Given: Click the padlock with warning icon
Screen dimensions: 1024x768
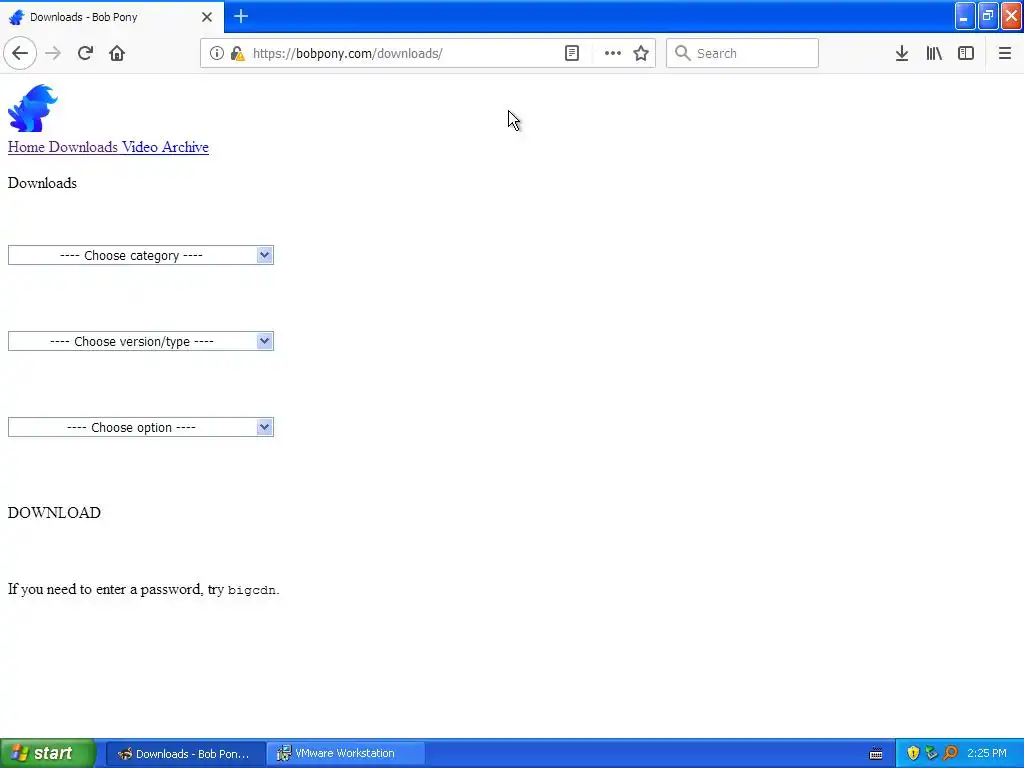Looking at the screenshot, I should tap(237, 54).
